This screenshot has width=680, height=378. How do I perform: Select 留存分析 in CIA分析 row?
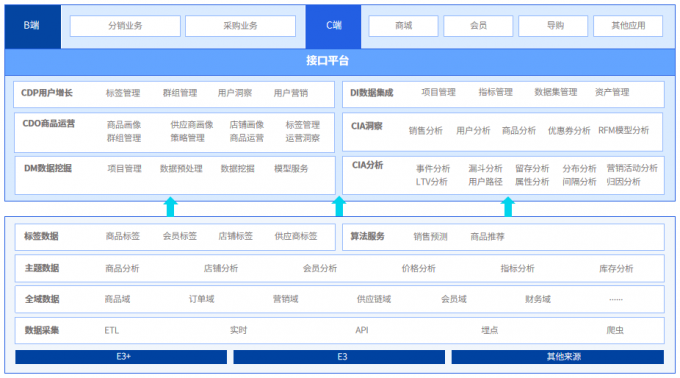tap(532, 169)
